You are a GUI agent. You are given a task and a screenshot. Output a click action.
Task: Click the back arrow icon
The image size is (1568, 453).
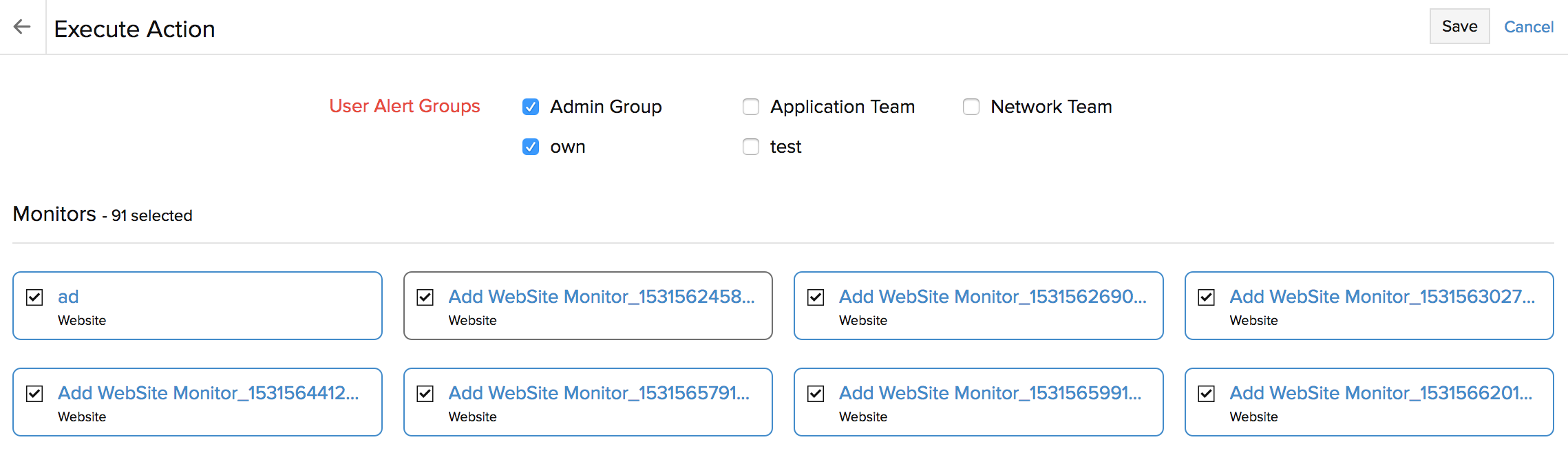[x=22, y=27]
